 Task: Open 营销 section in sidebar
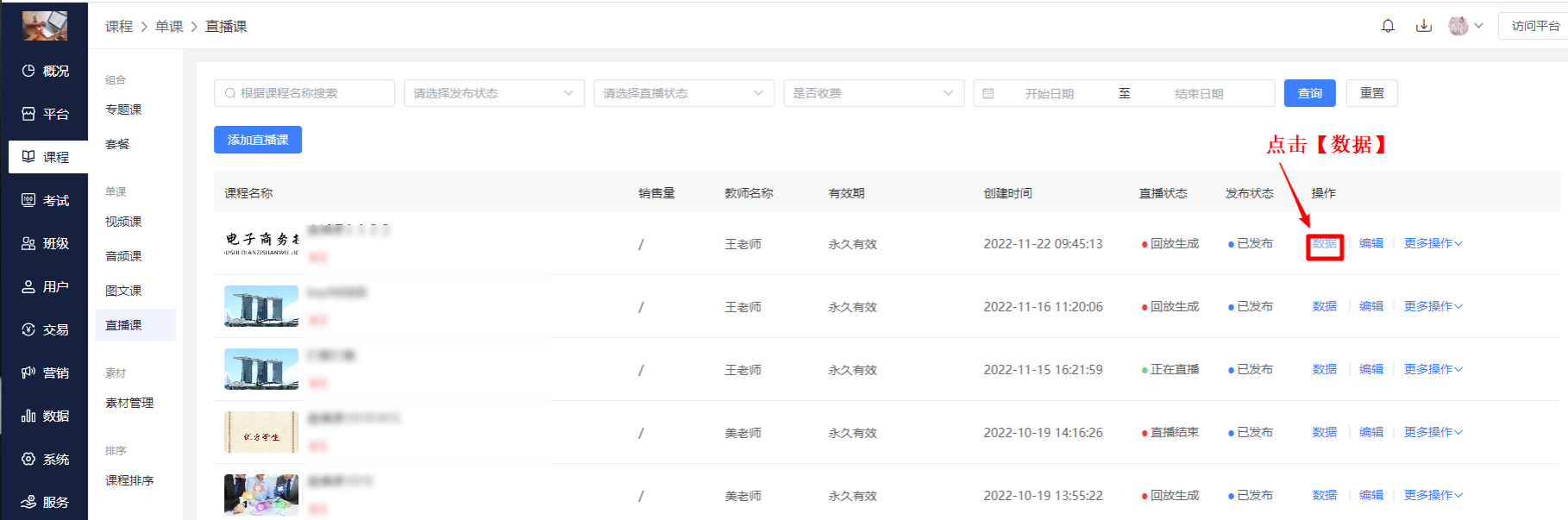(x=45, y=373)
